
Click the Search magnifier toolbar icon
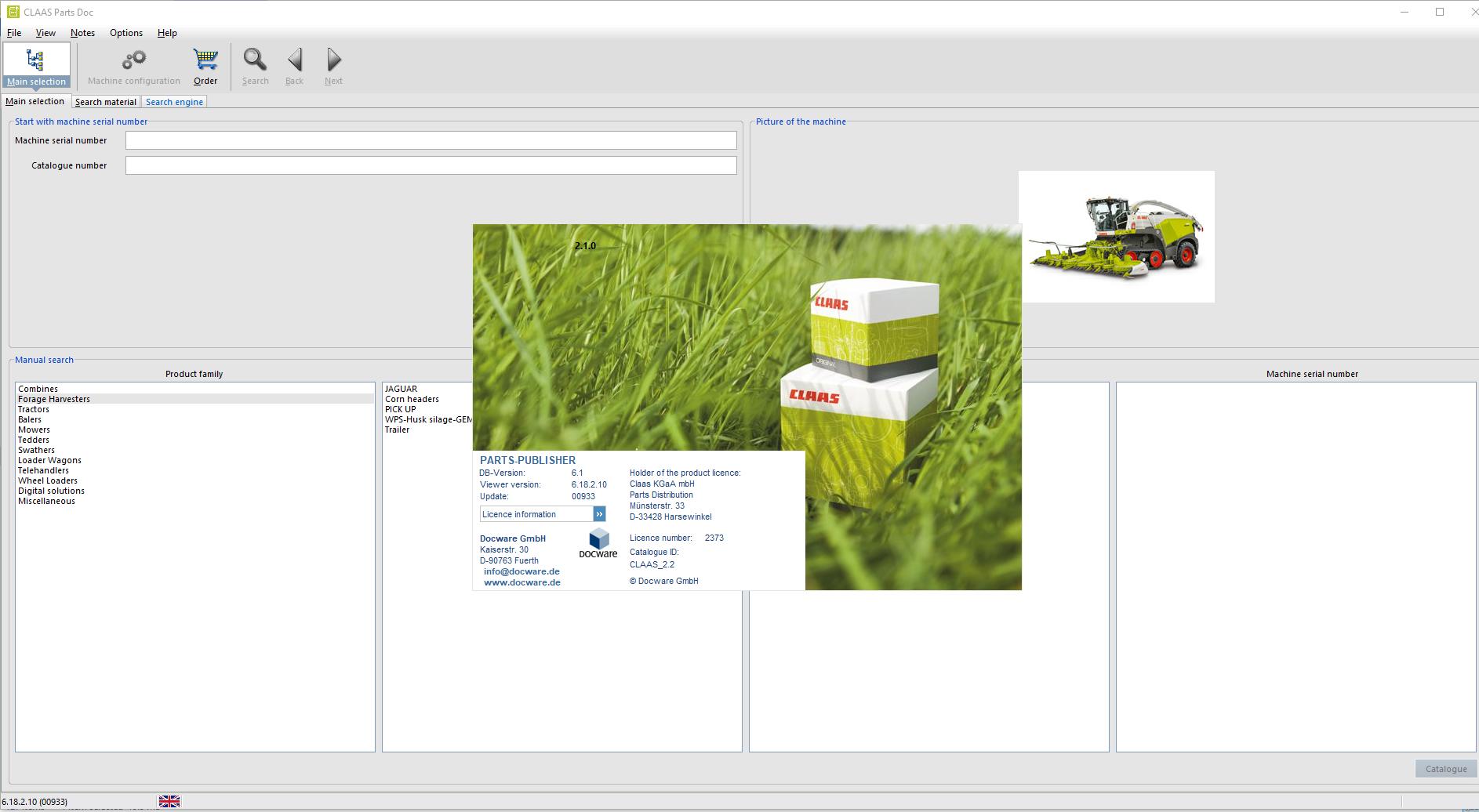(255, 60)
